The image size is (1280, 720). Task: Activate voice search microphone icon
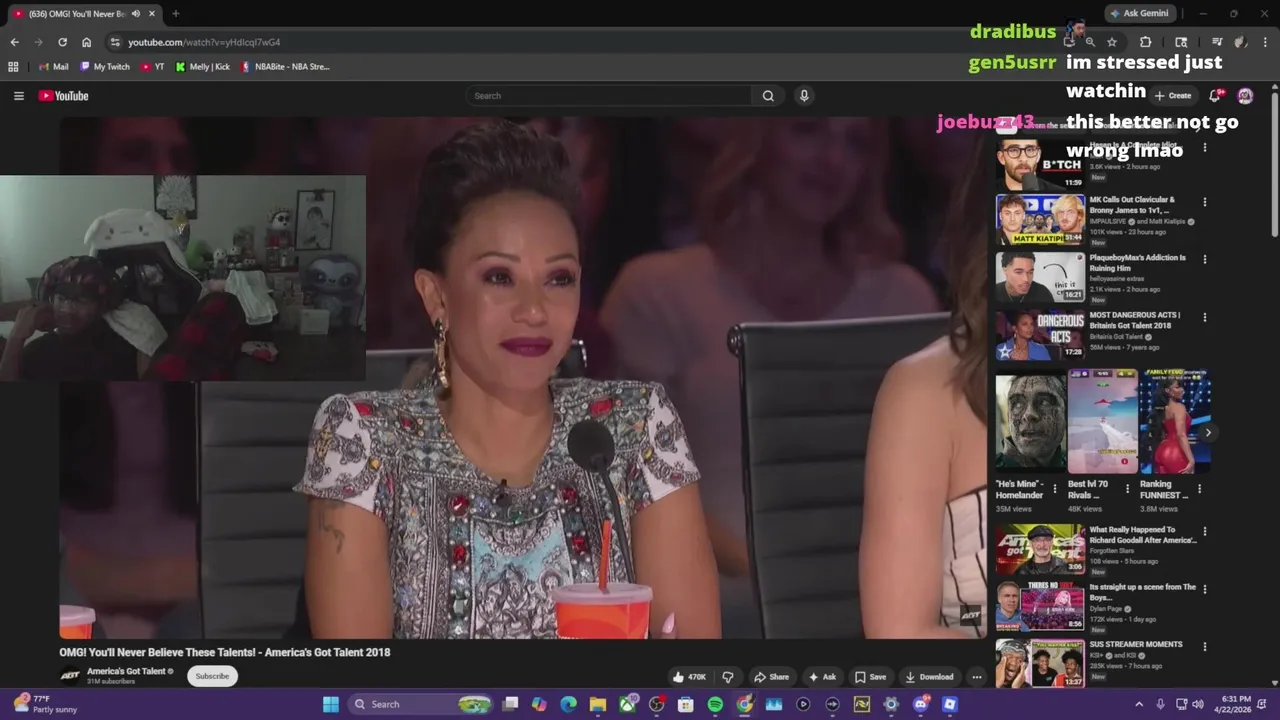(x=804, y=96)
